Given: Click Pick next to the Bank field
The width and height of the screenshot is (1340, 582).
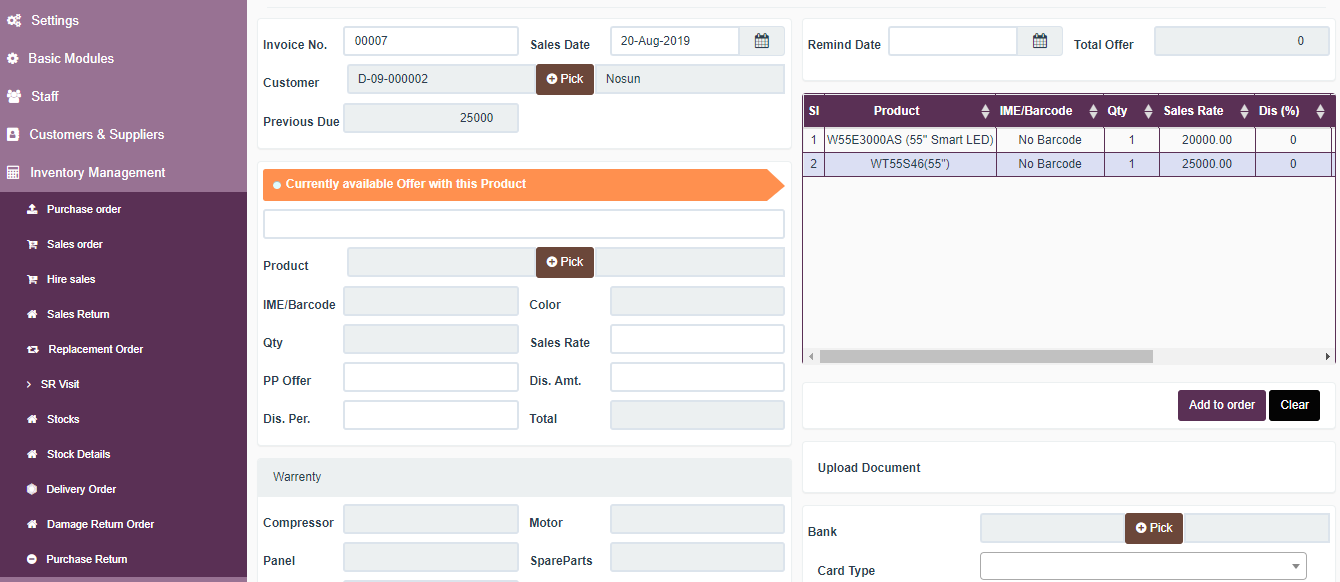Looking at the screenshot, I should point(1153,527).
